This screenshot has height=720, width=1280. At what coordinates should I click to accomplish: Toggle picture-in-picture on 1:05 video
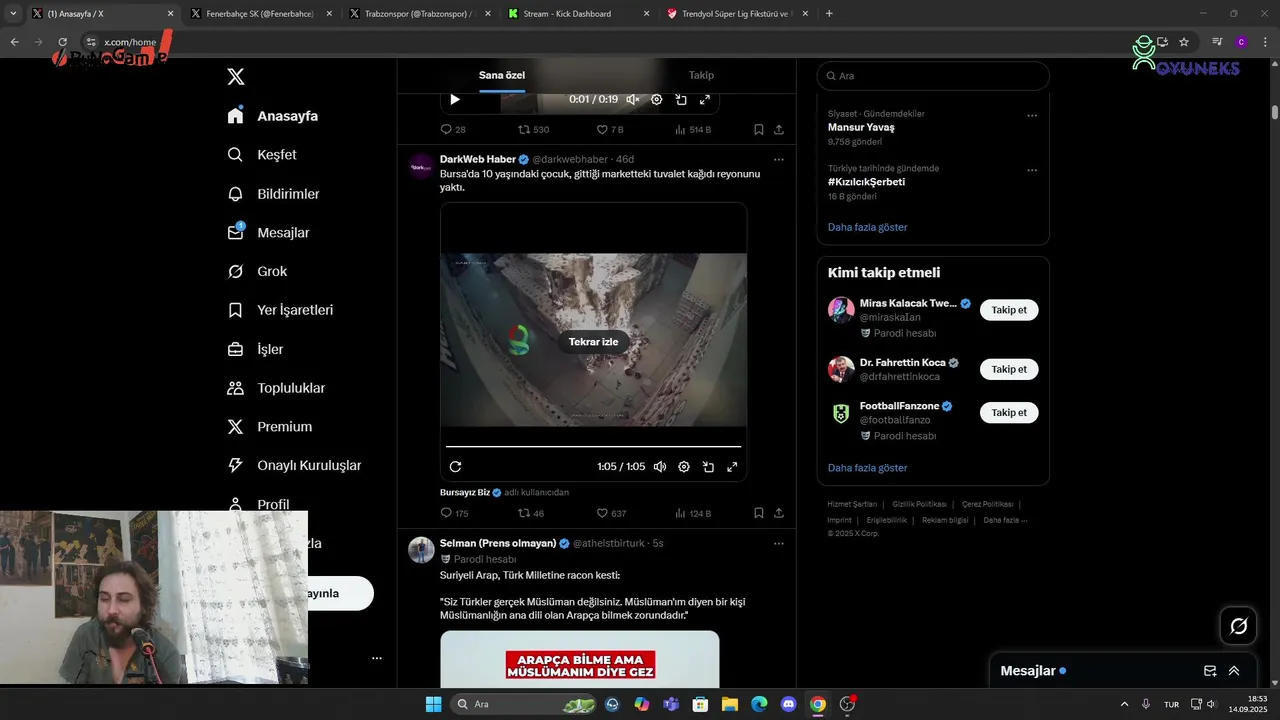click(x=708, y=467)
